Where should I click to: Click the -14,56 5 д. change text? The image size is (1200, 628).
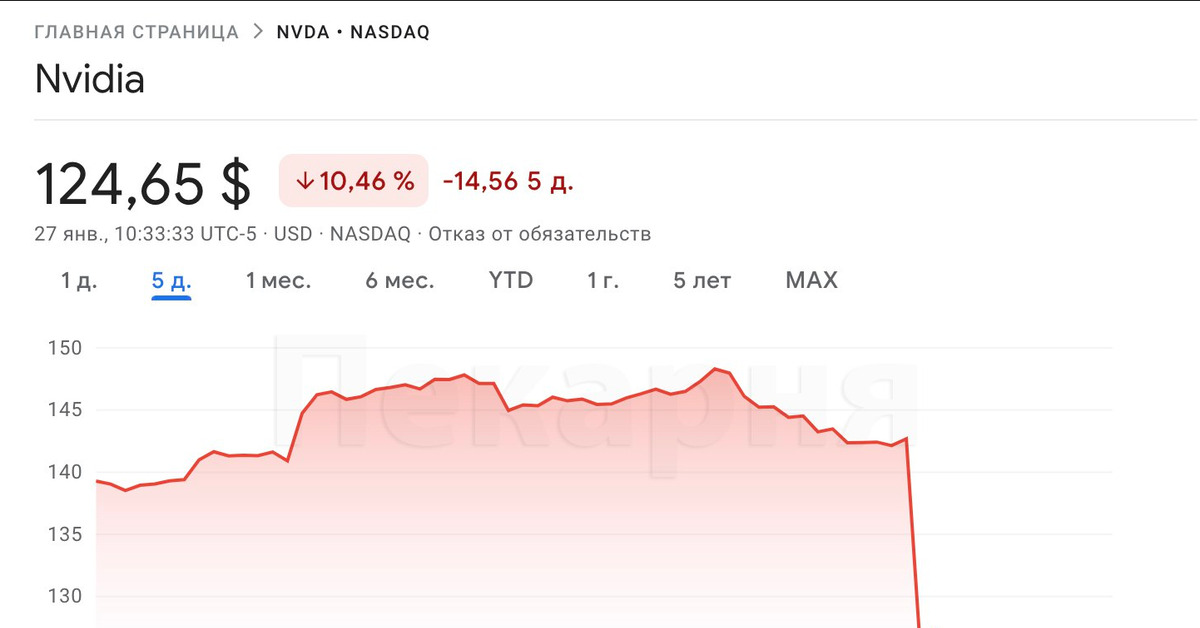pyautogui.click(x=507, y=182)
